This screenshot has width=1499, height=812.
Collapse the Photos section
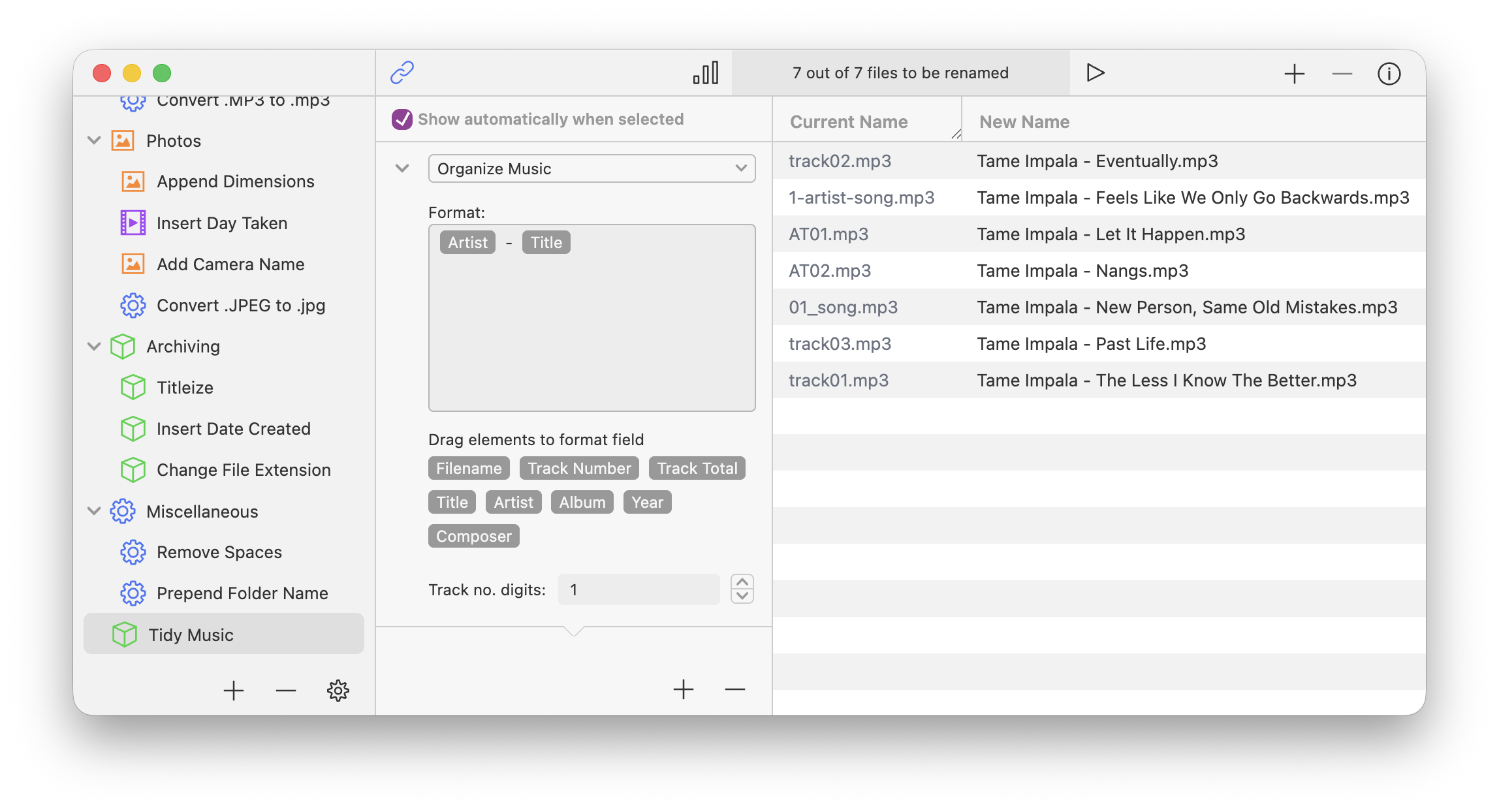pos(93,140)
